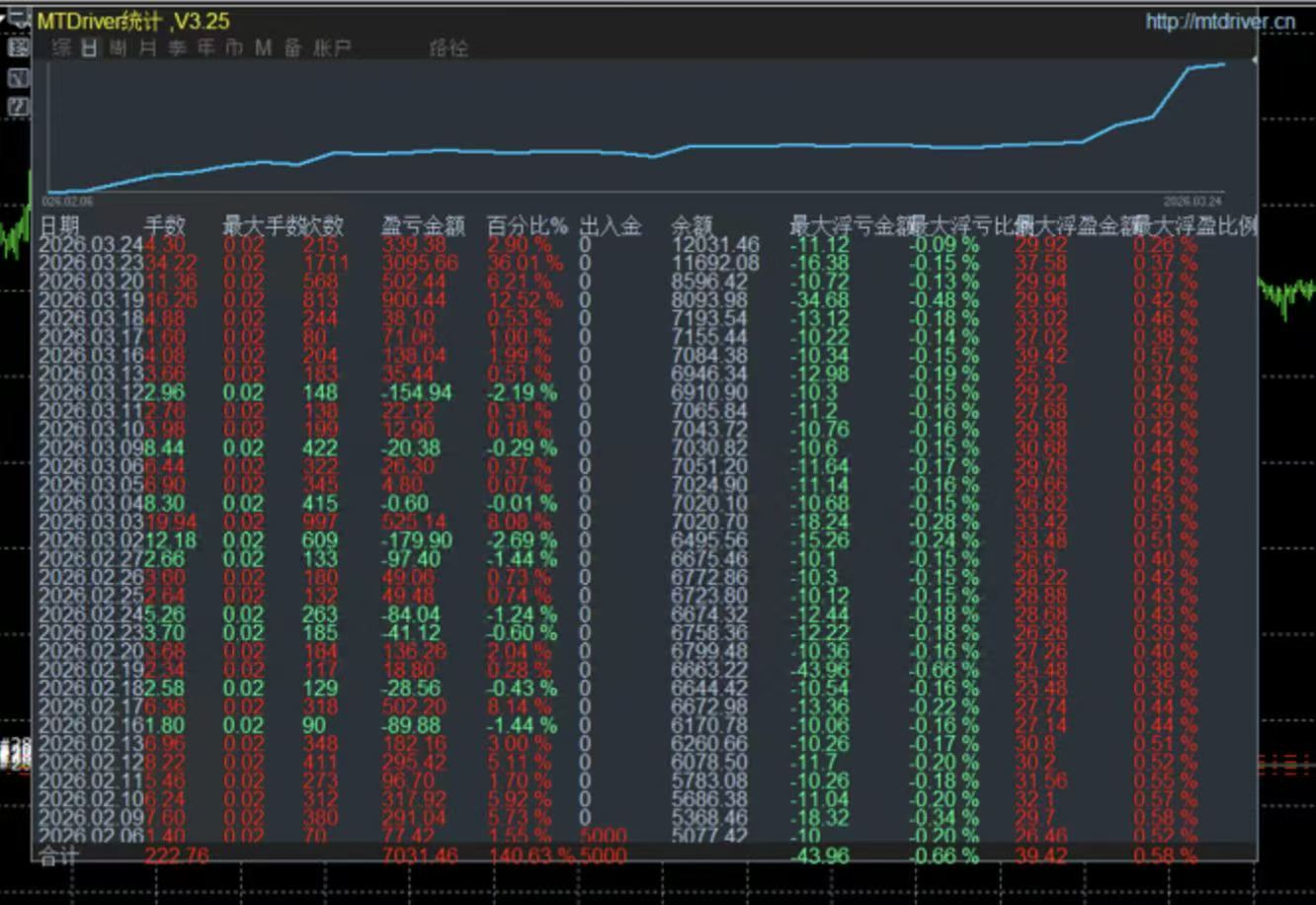Switch to the M tab
The width and height of the screenshot is (1316, 905).
pyautogui.click(x=263, y=48)
